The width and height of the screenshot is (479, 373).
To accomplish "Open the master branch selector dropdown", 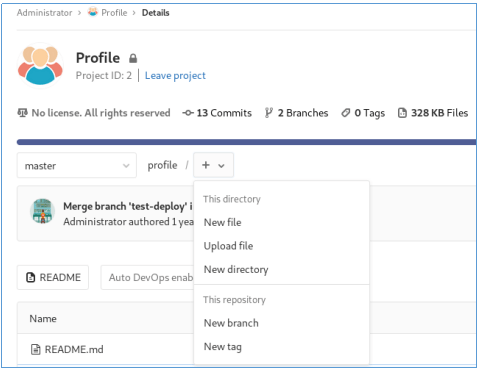I will [x=77, y=165].
